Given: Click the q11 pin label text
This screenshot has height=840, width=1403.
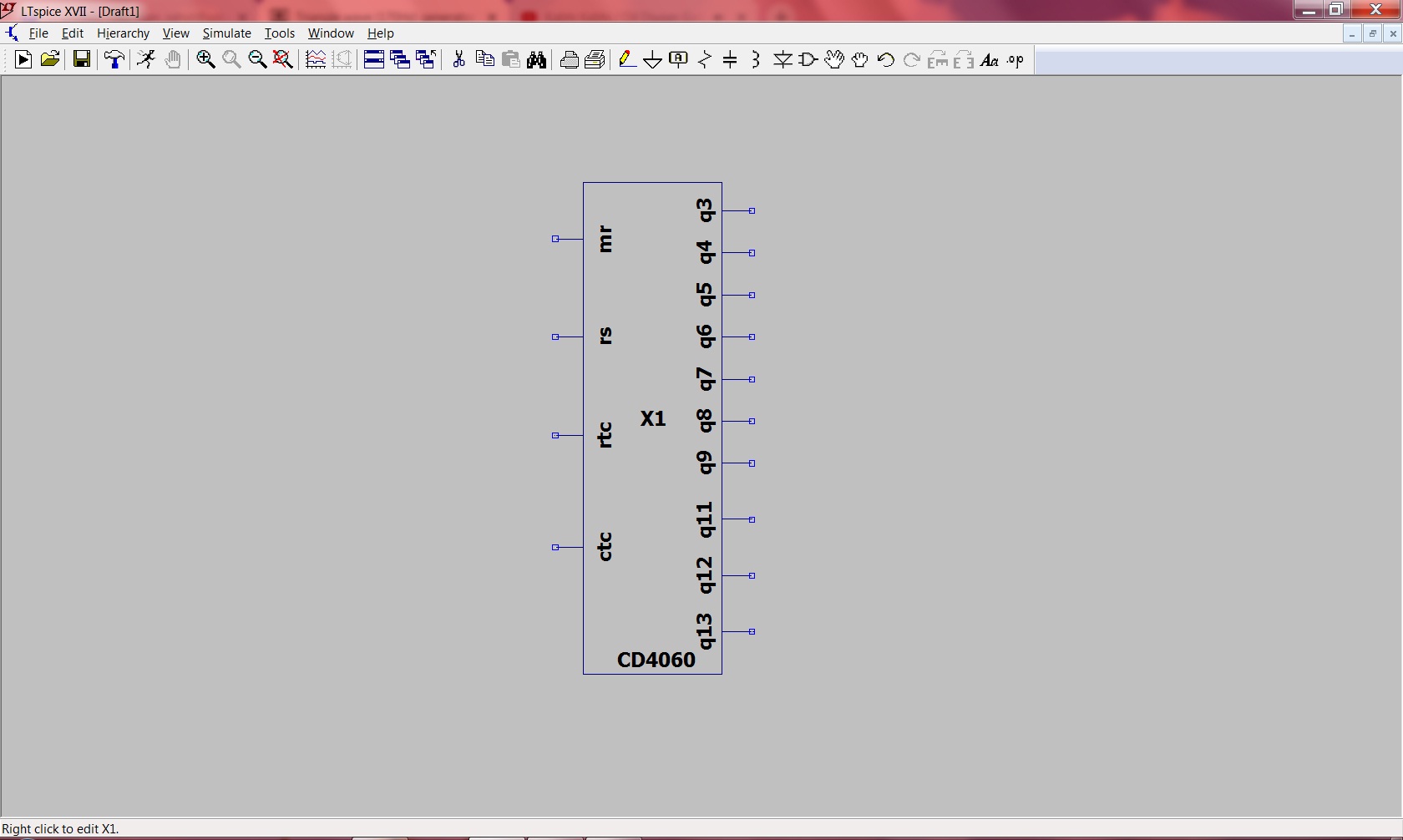Looking at the screenshot, I should (x=706, y=519).
